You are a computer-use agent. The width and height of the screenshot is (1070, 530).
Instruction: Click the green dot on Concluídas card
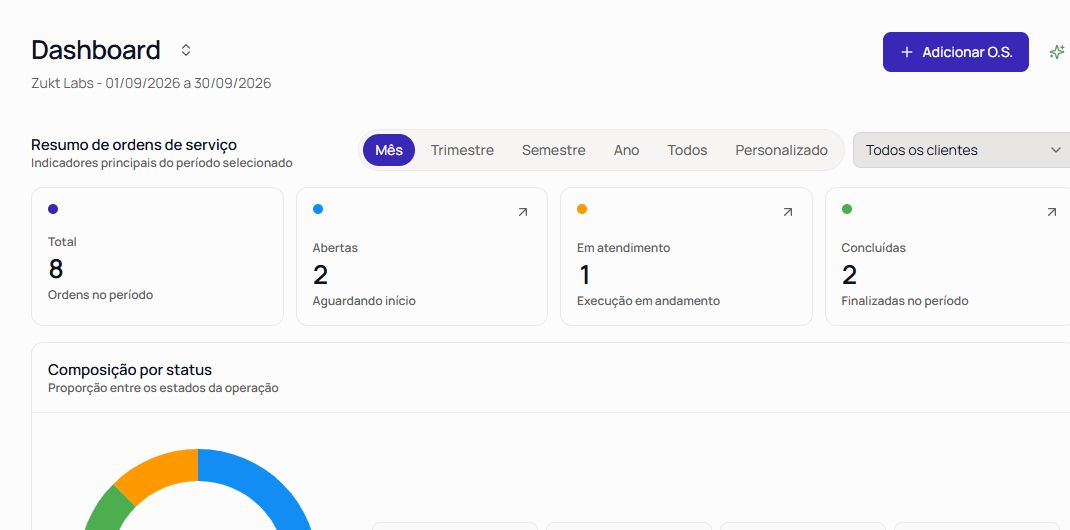coord(847,209)
